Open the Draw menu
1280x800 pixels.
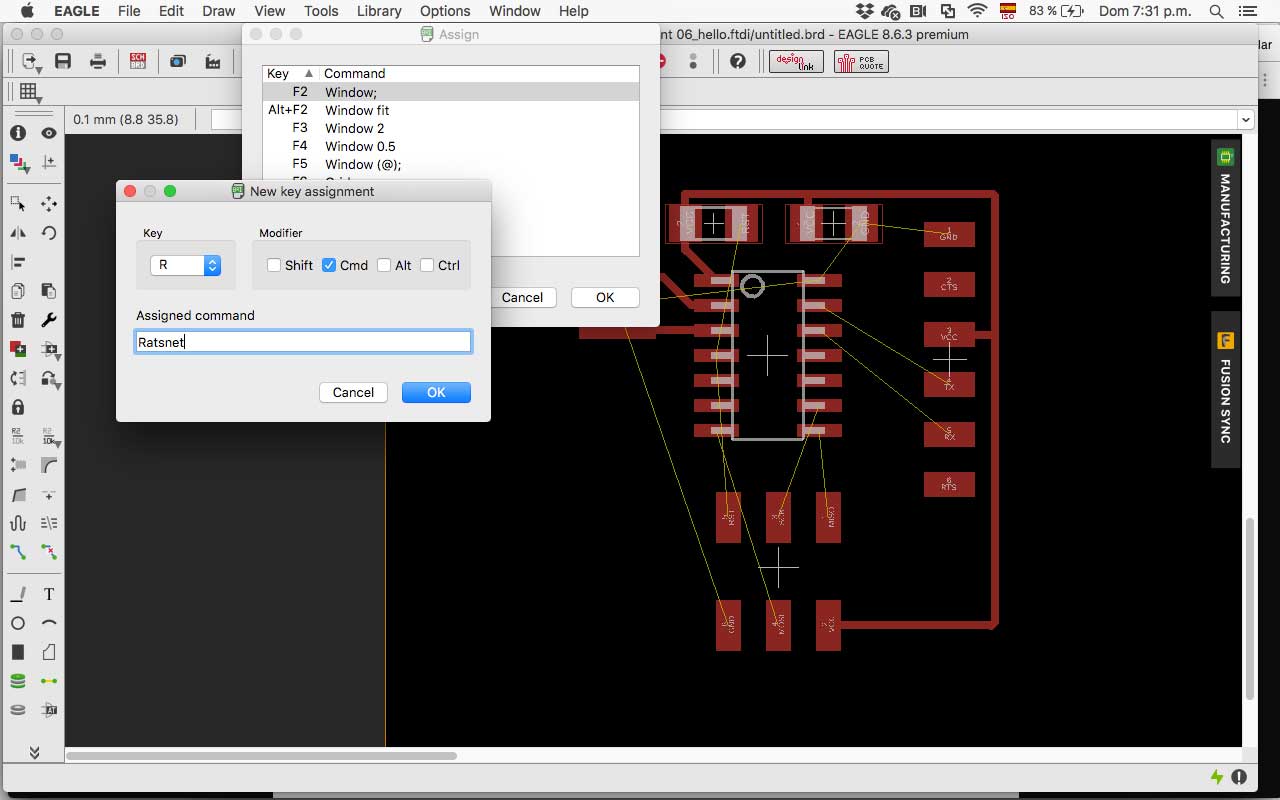(219, 11)
